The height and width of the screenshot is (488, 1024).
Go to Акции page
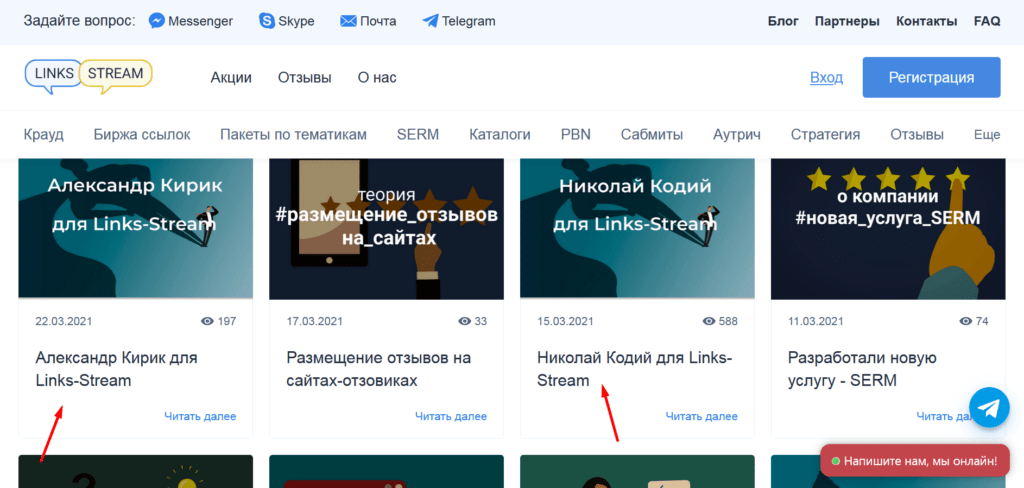[x=231, y=78]
